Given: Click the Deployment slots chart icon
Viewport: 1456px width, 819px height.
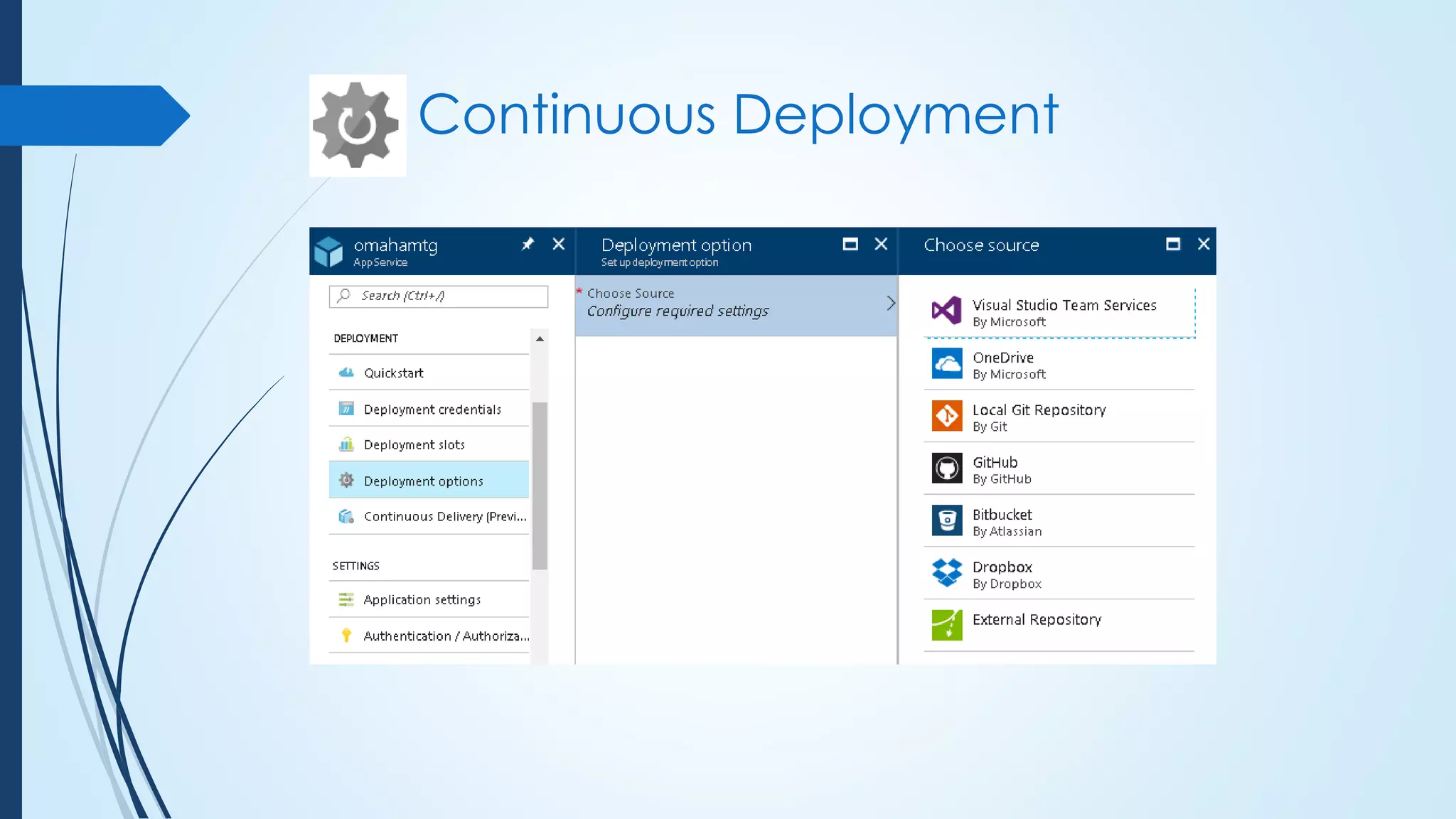Looking at the screenshot, I should pos(346,444).
